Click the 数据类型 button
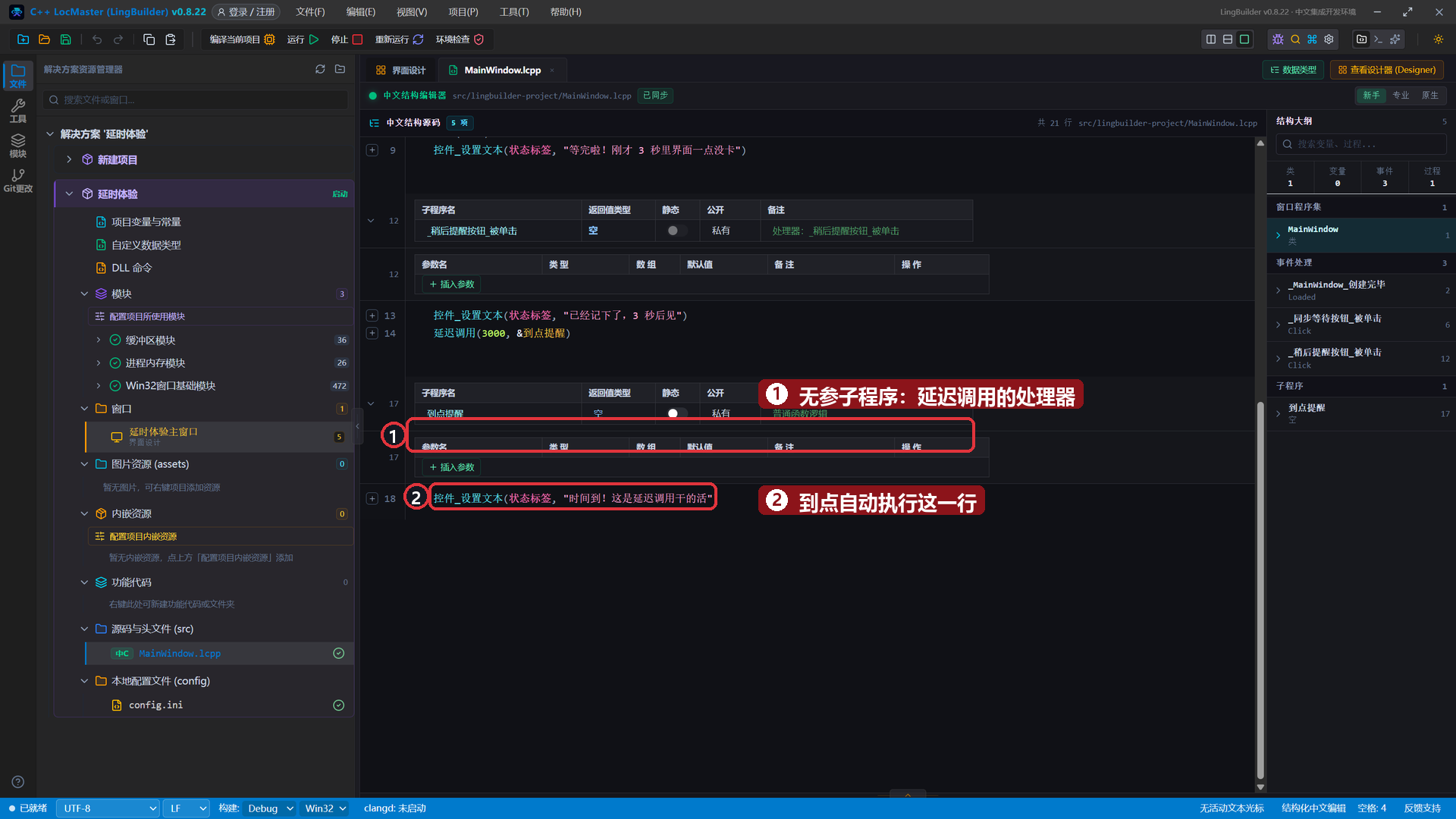The height and width of the screenshot is (819, 1456). pos(1294,70)
